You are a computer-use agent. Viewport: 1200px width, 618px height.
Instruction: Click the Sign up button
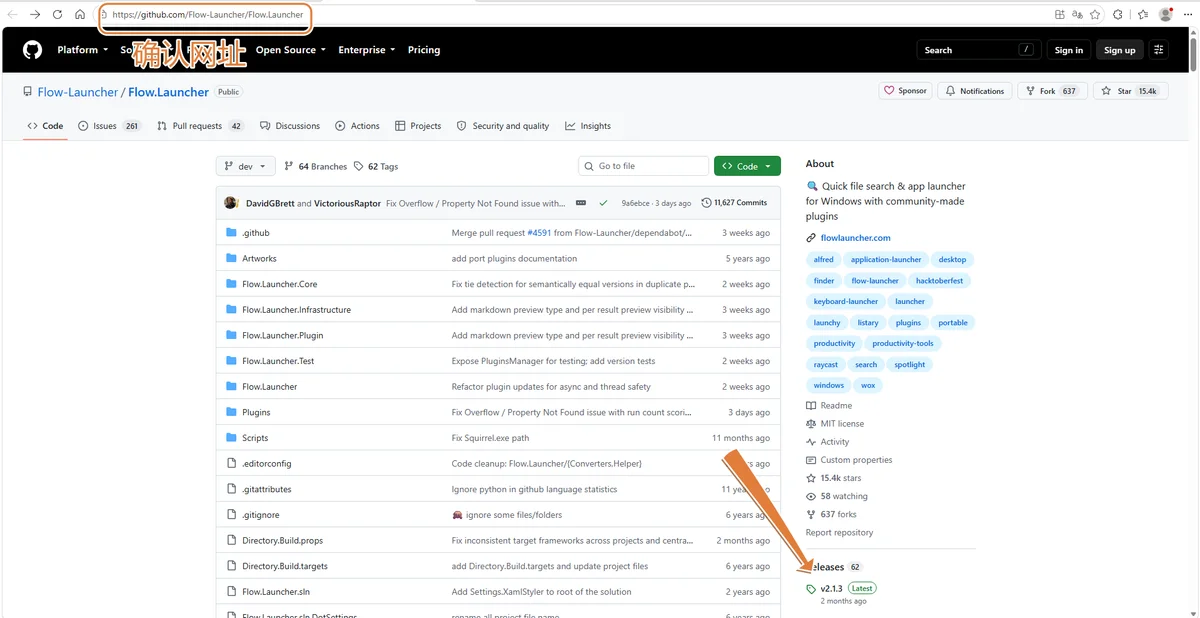click(x=1119, y=50)
